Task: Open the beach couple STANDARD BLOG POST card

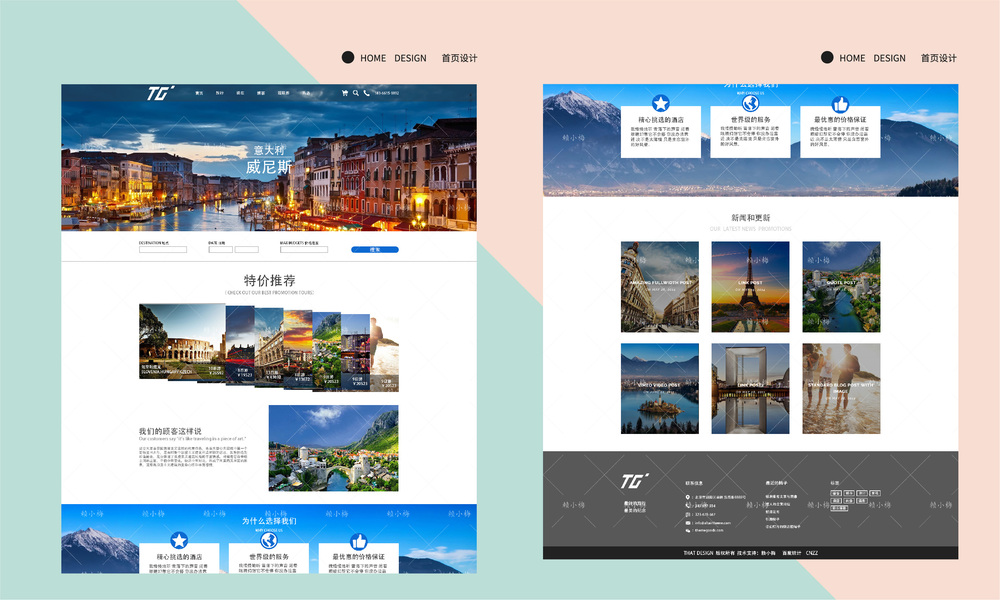Action: [841, 389]
